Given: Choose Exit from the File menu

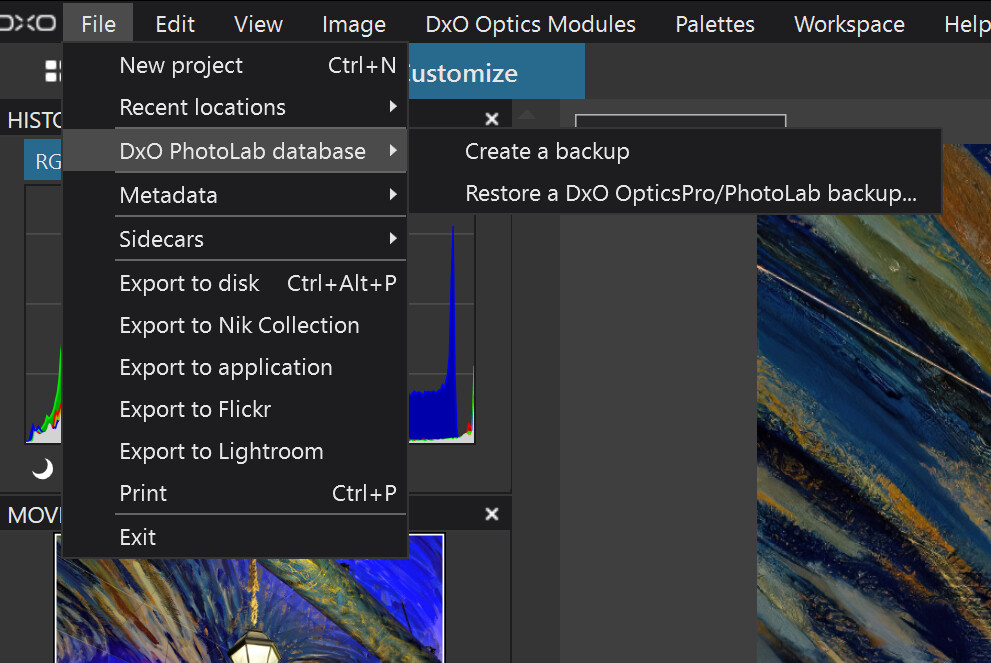Looking at the screenshot, I should click(x=235, y=537).
